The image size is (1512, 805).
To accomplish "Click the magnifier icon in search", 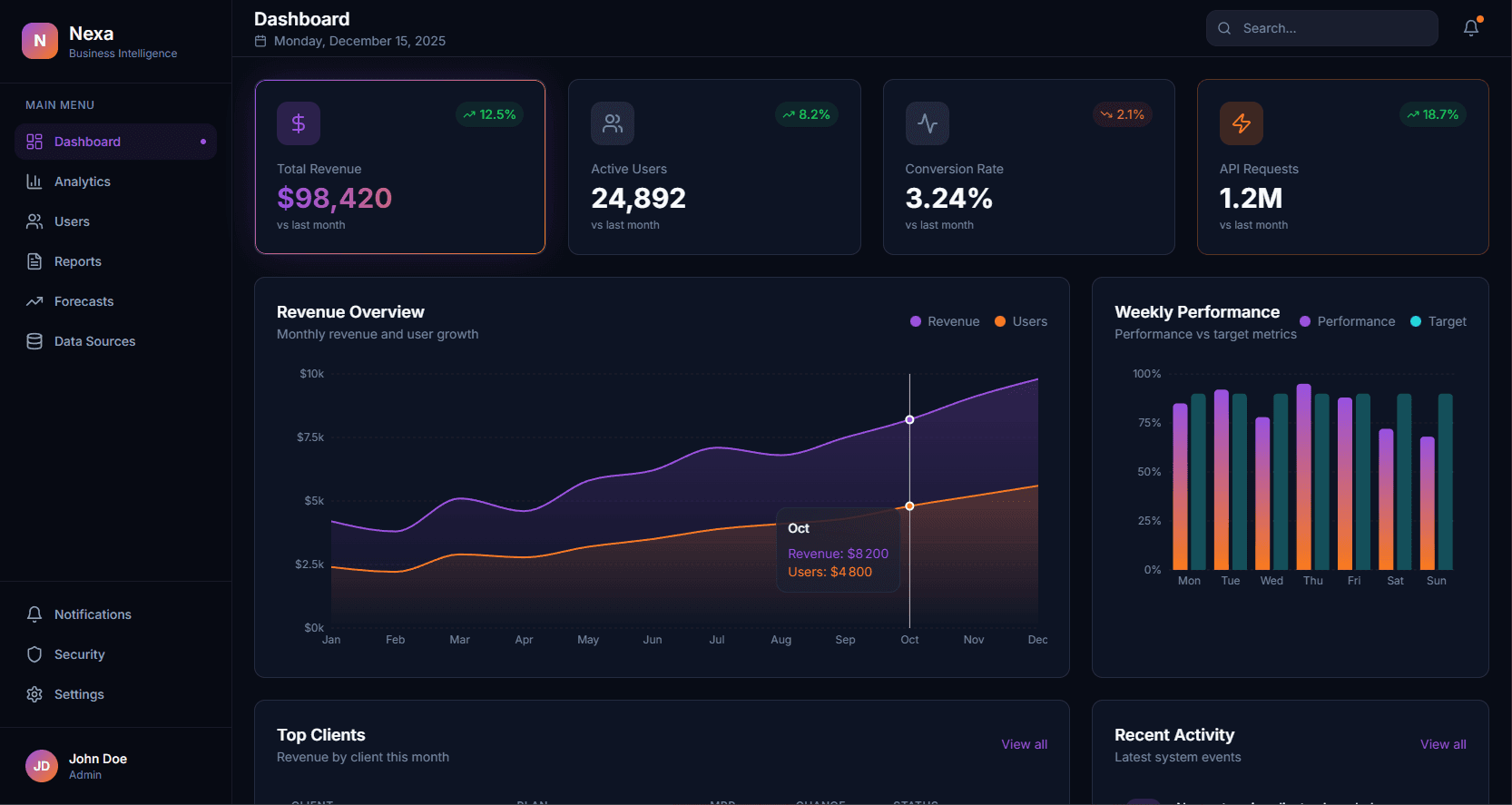I will (x=1224, y=28).
